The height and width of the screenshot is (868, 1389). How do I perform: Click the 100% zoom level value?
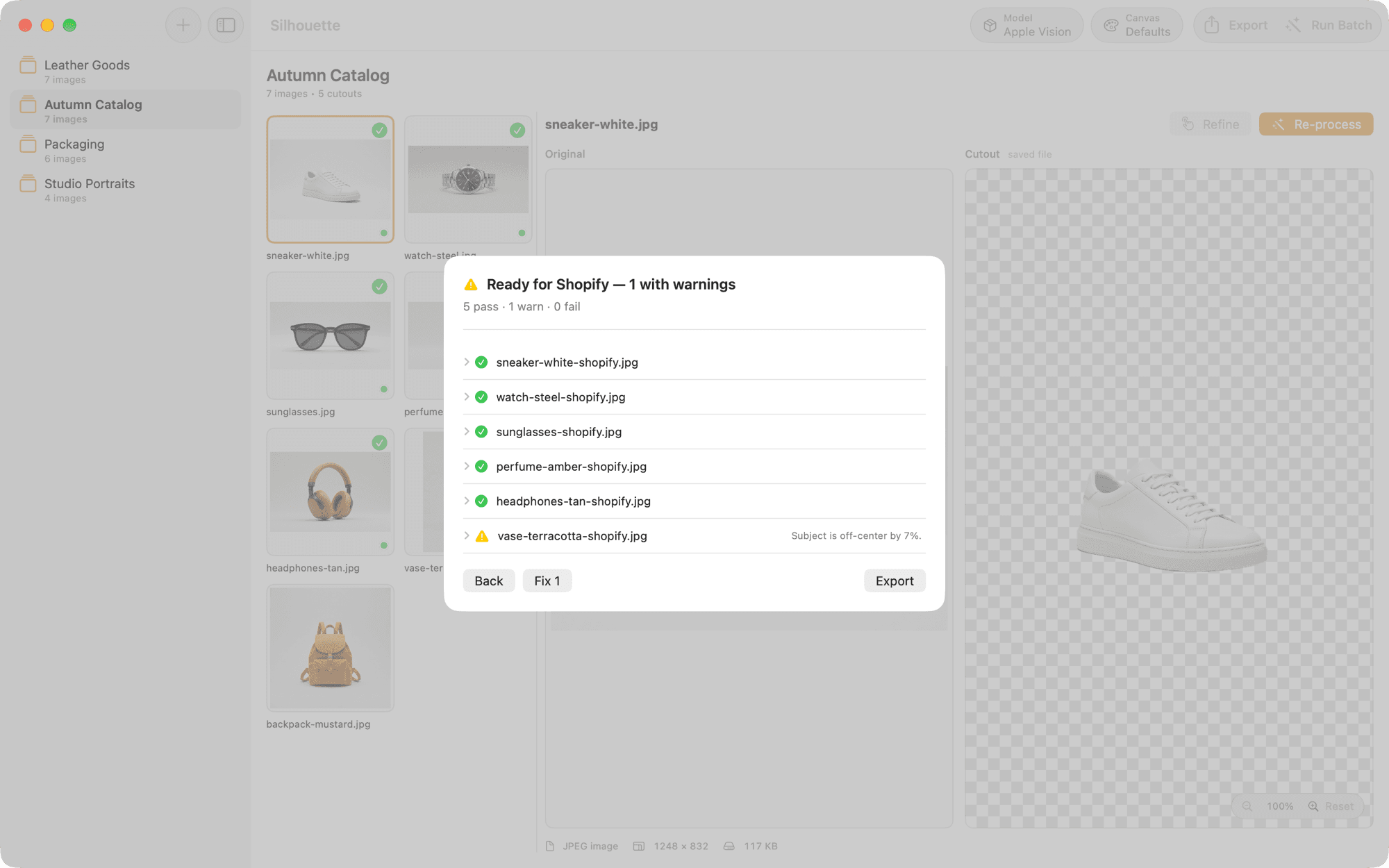[x=1280, y=806]
